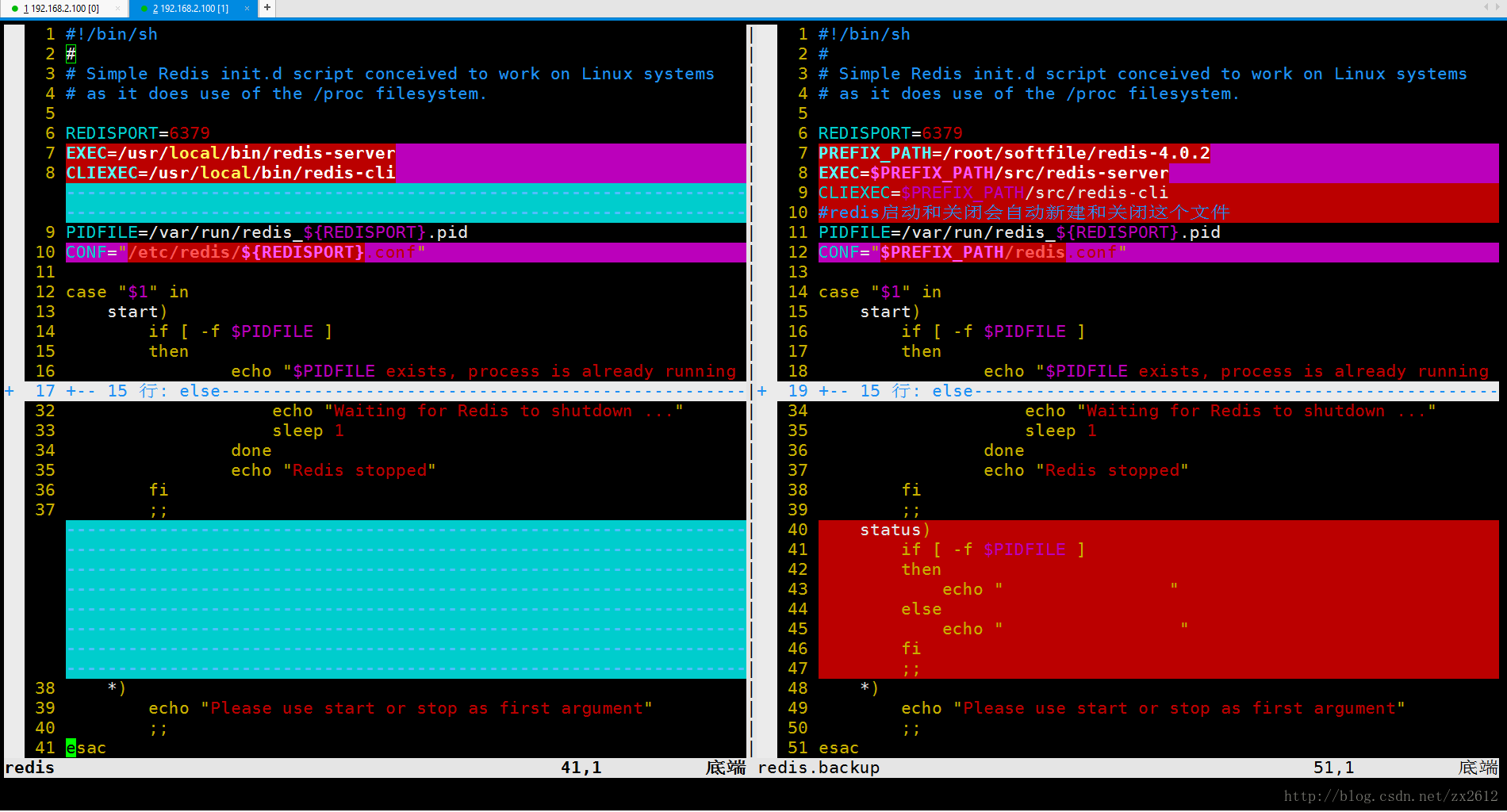This screenshot has height=812, width=1507.
Task: Click 'echo "Redis stopped"' in right pane
Action: 1087,470
